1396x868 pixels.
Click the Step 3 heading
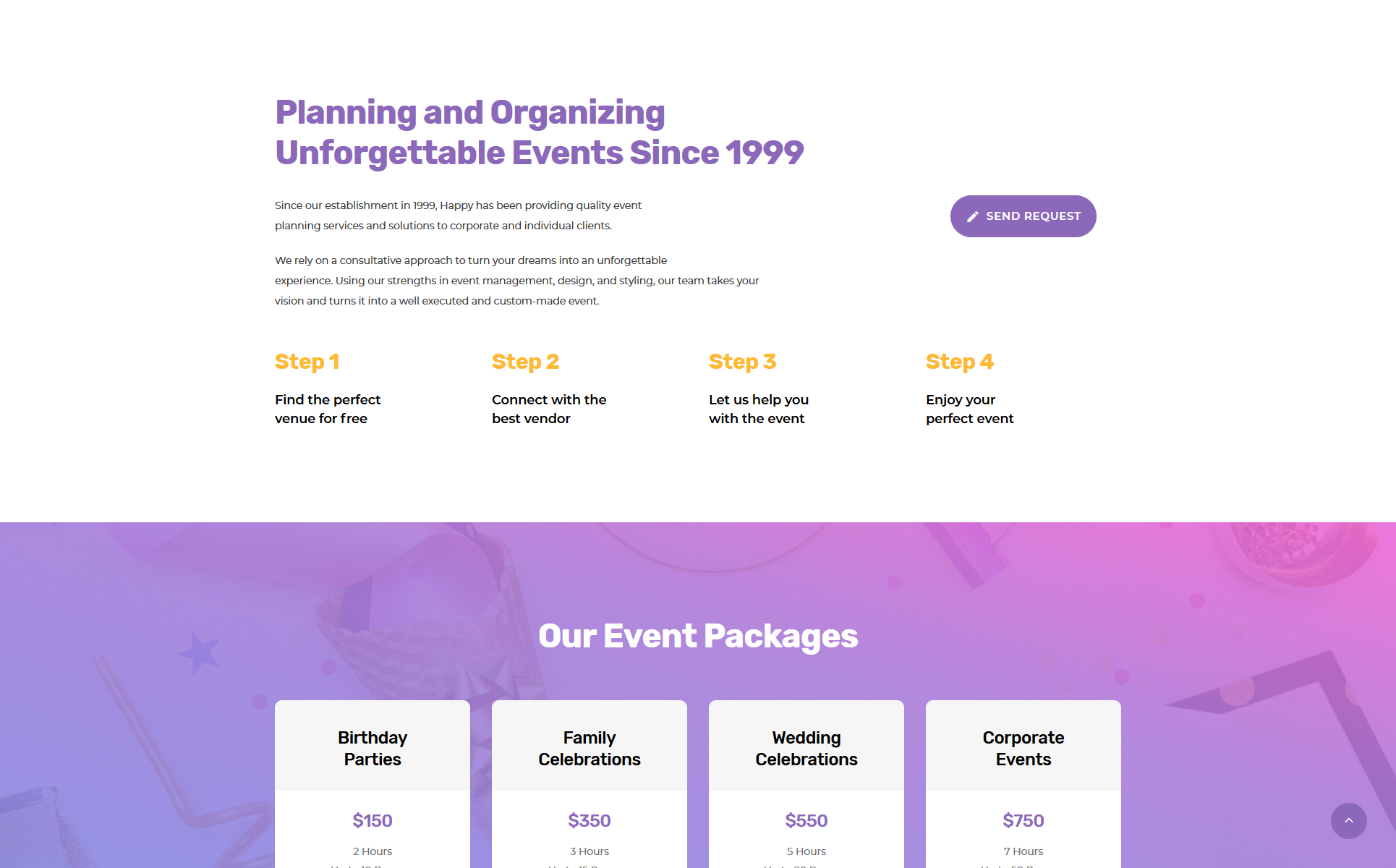pyautogui.click(x=742, y=362)
